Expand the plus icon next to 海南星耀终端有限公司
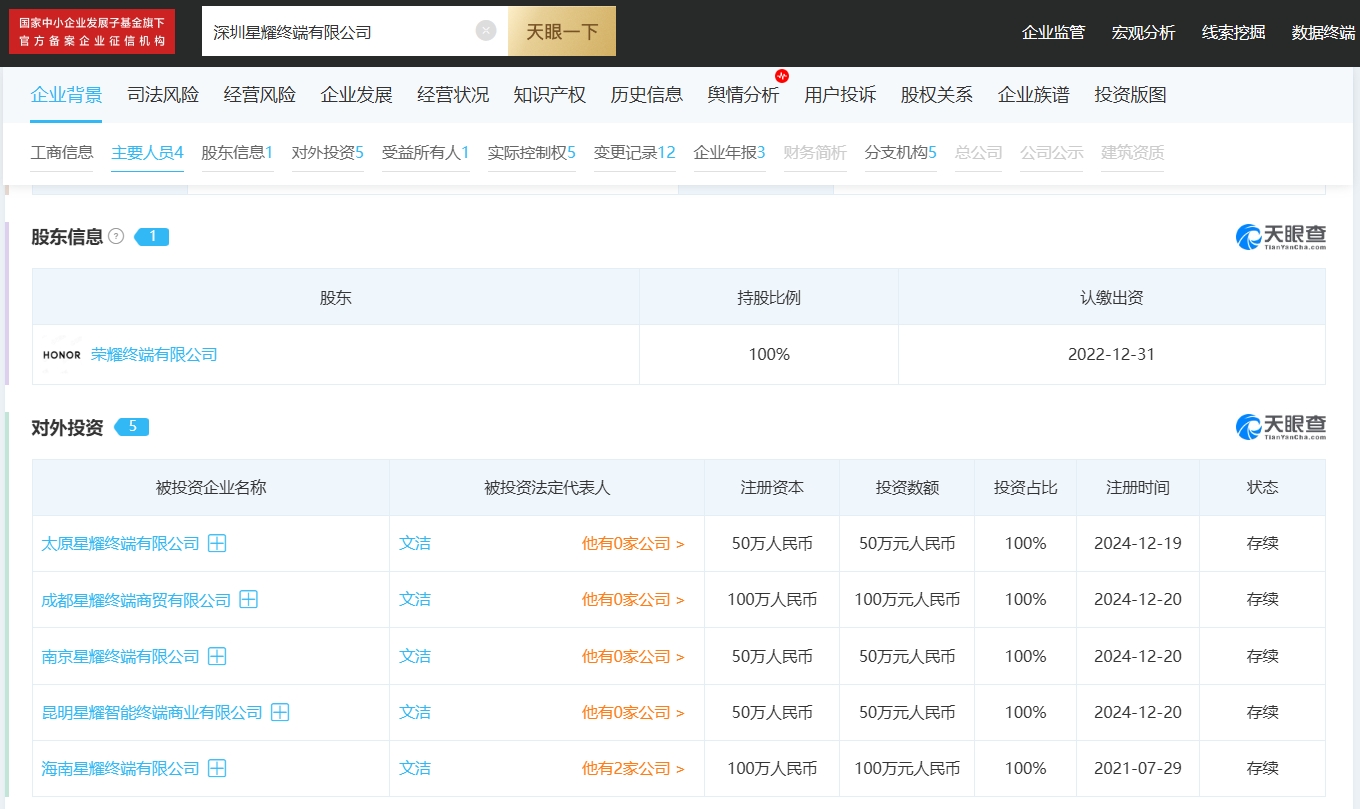1360x809 pixels. click(216, 769)
